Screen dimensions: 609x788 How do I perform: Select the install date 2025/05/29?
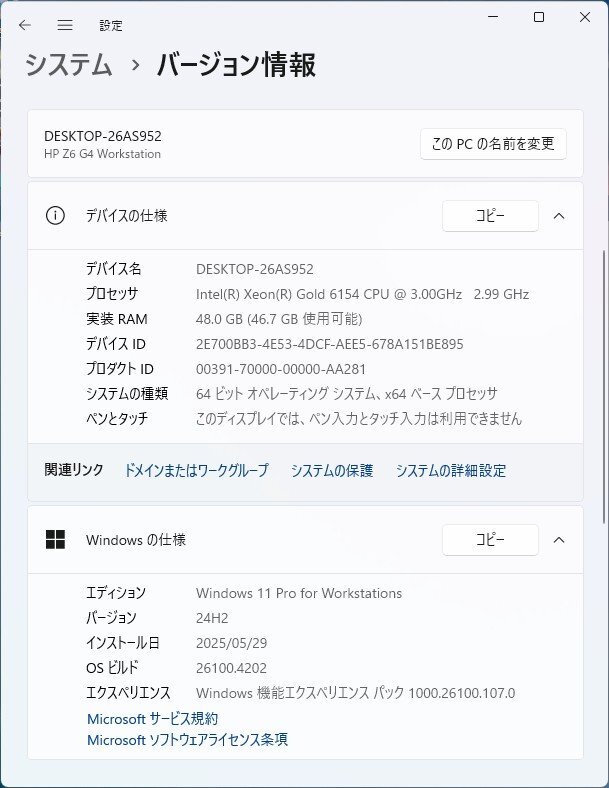232,643
